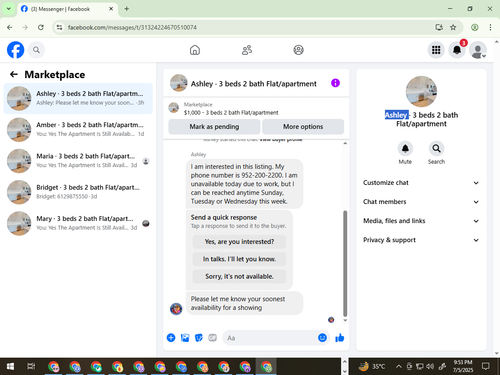The height and width of the screenshot is (375, 500).
Task: Open the listing thumbnail beside $1,000 Marketplace
Action: [173, 108]
